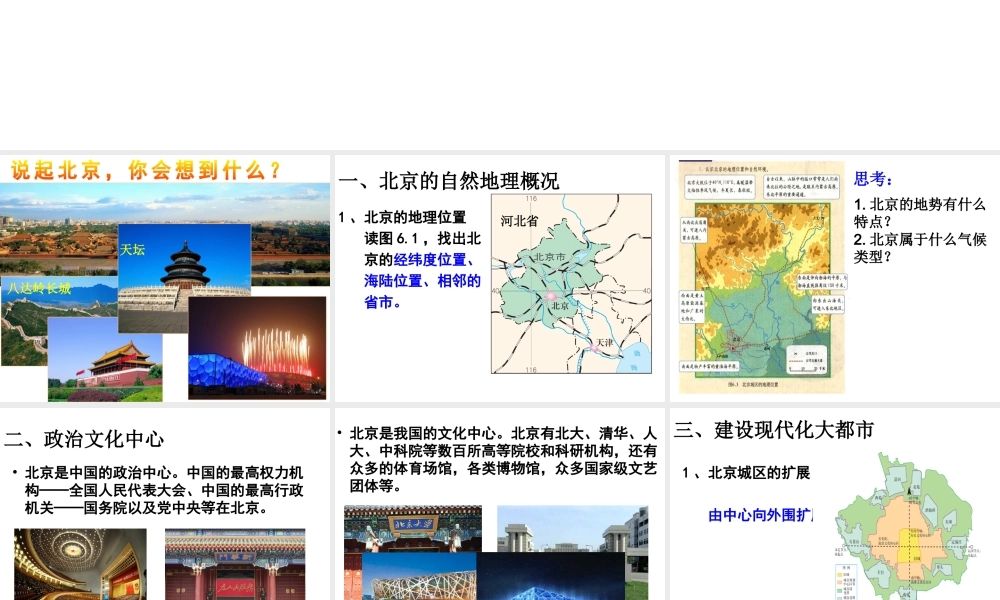Click the 天坛 Temple of Heaven photo
The width and height of the screenshot is (1000, 600).
(x=184, y=277)
